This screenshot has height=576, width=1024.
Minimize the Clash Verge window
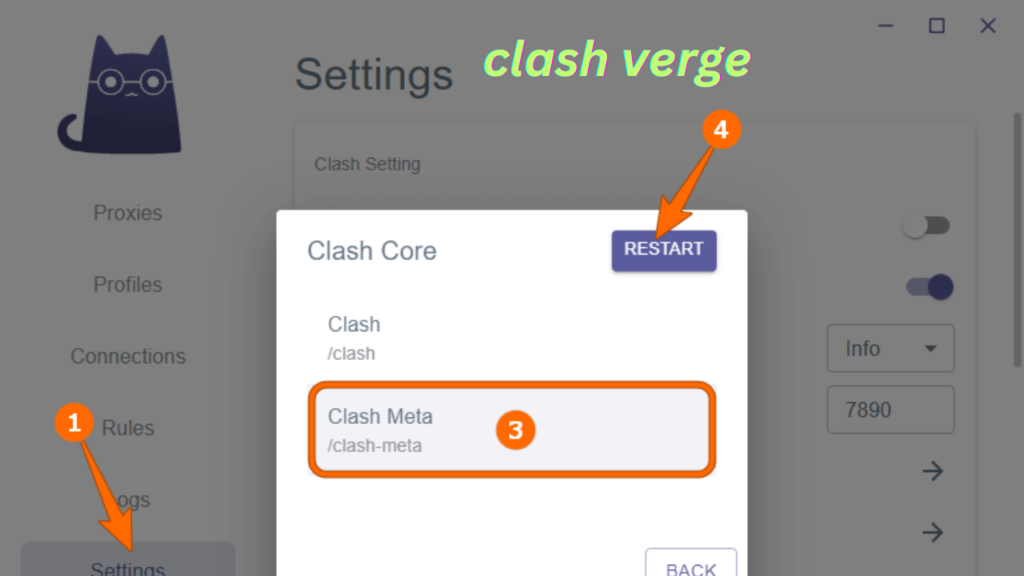886,26
